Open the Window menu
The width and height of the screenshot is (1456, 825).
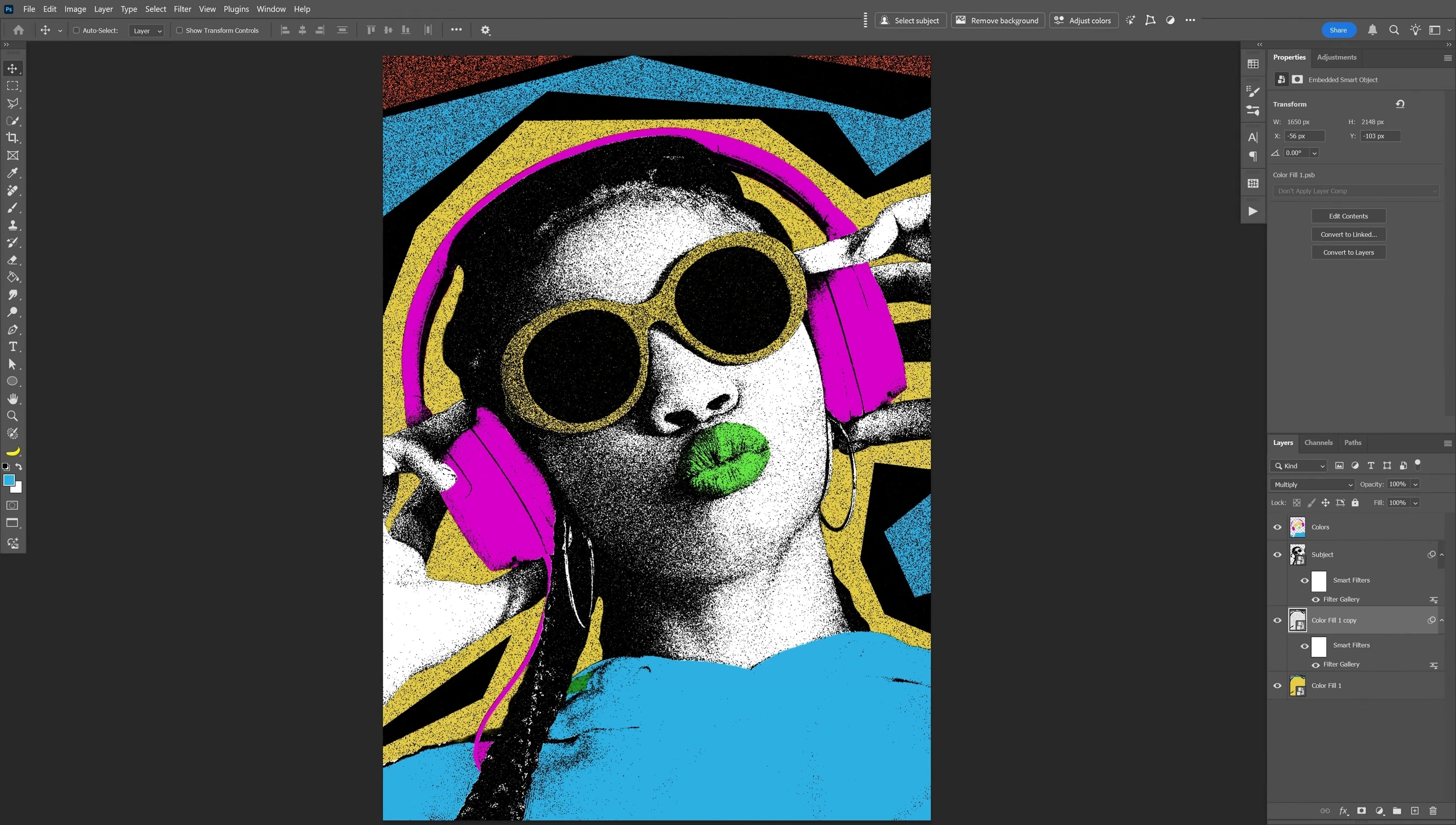(271, 9)
